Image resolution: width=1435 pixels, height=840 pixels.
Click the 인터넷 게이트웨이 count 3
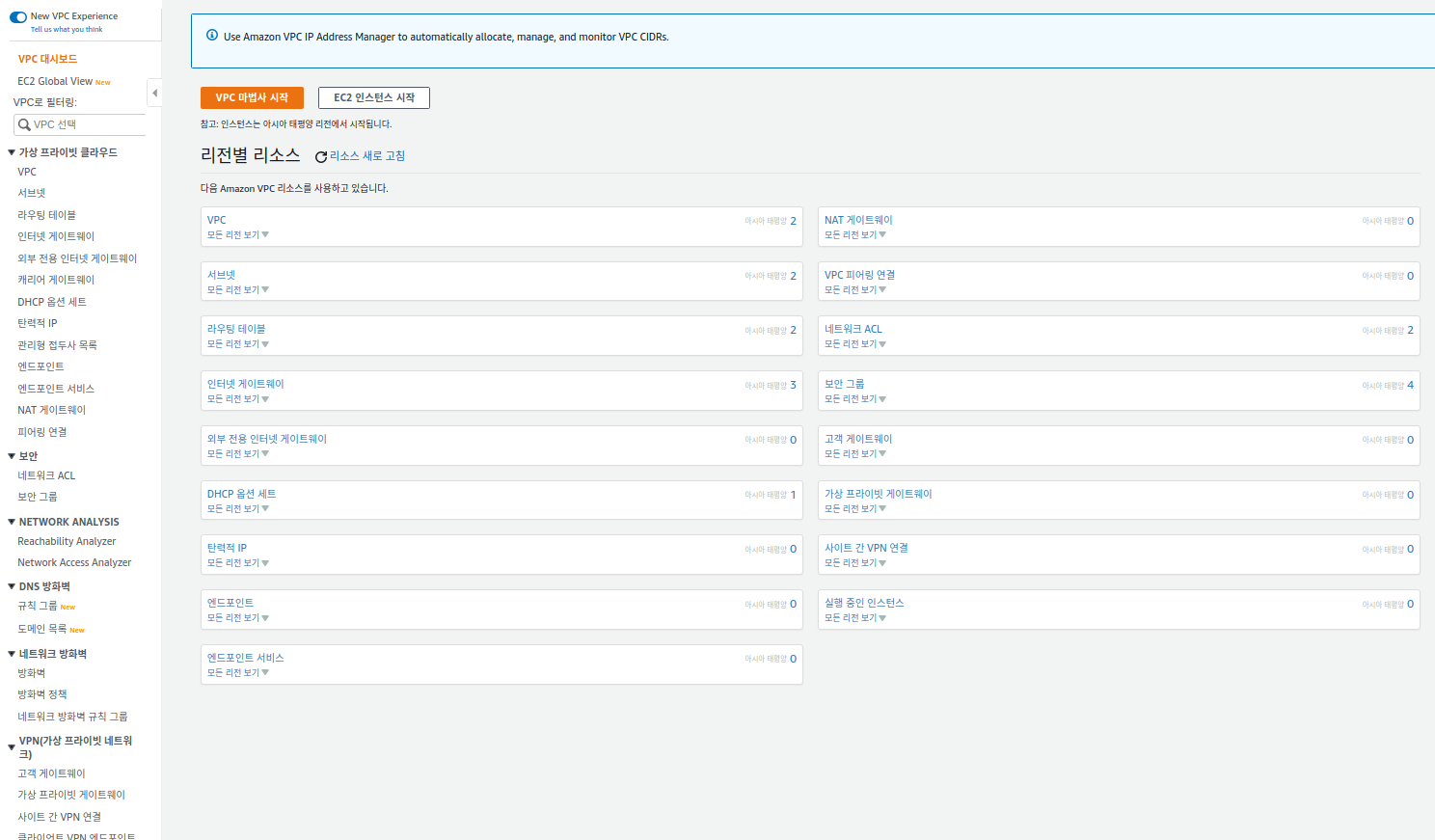pos(793,385)
